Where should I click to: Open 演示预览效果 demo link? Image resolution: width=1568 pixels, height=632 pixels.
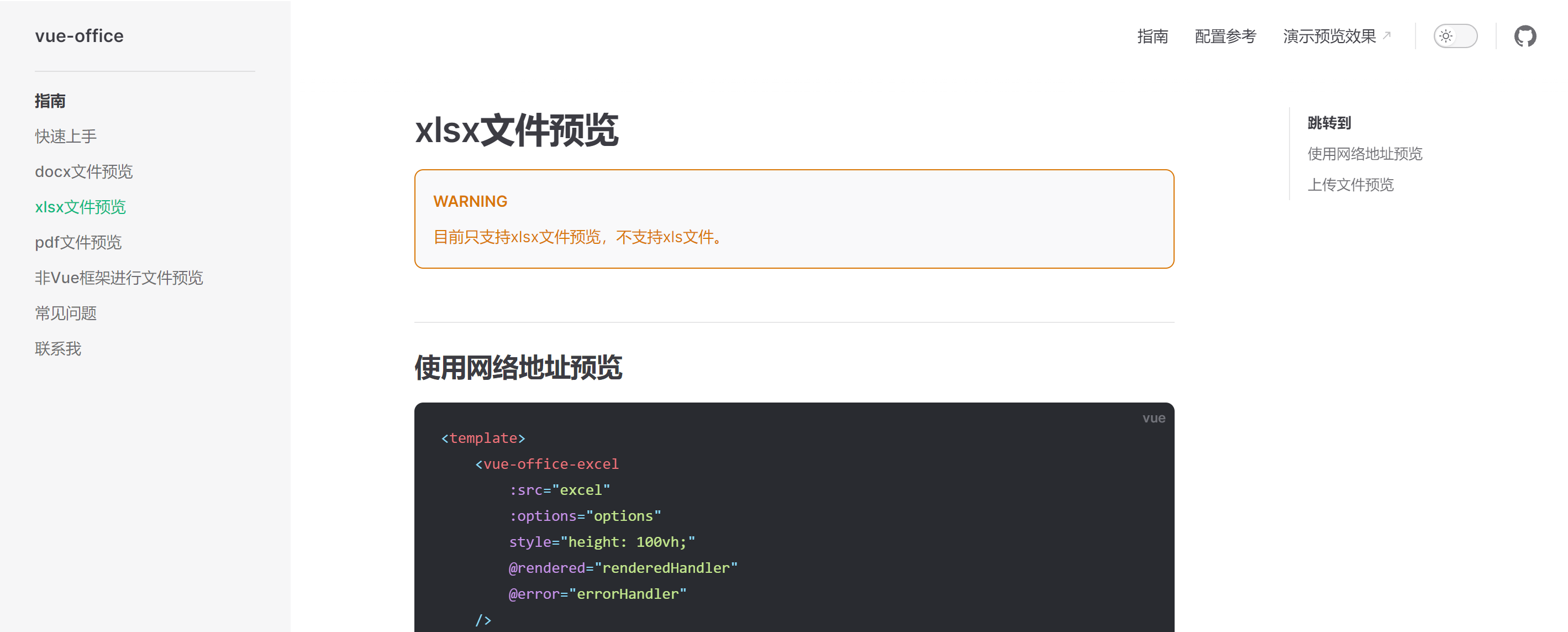coord(1329,36)
